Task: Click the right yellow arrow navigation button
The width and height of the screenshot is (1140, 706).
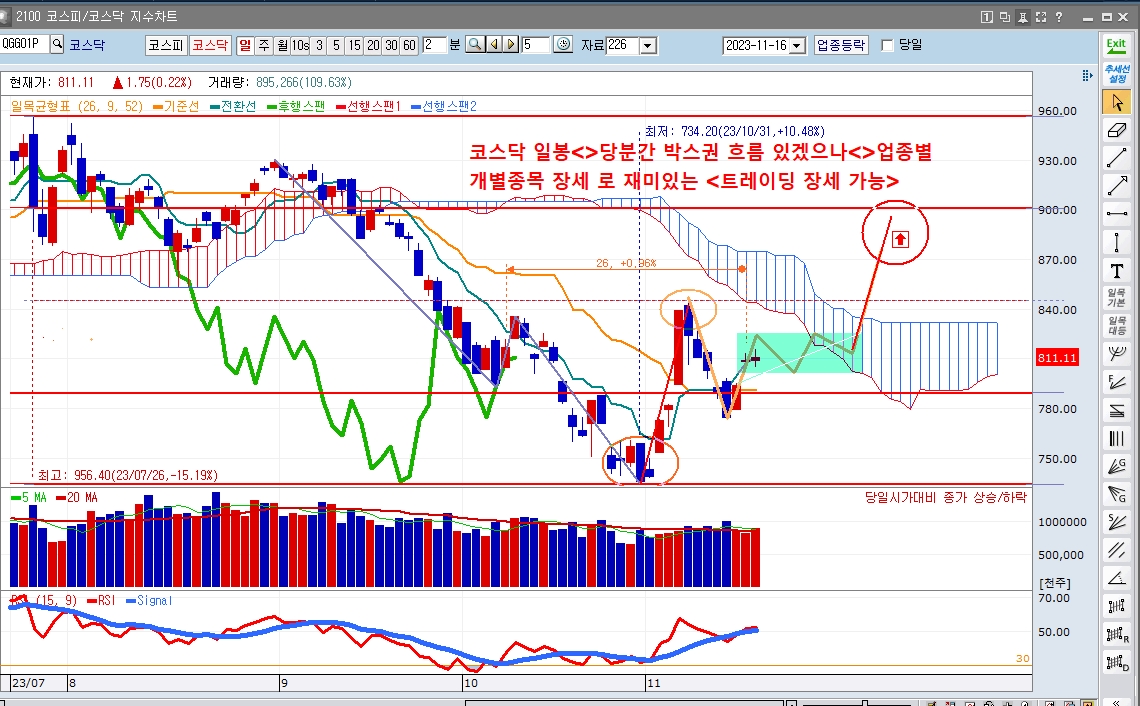Action: (x=511, y=45)
